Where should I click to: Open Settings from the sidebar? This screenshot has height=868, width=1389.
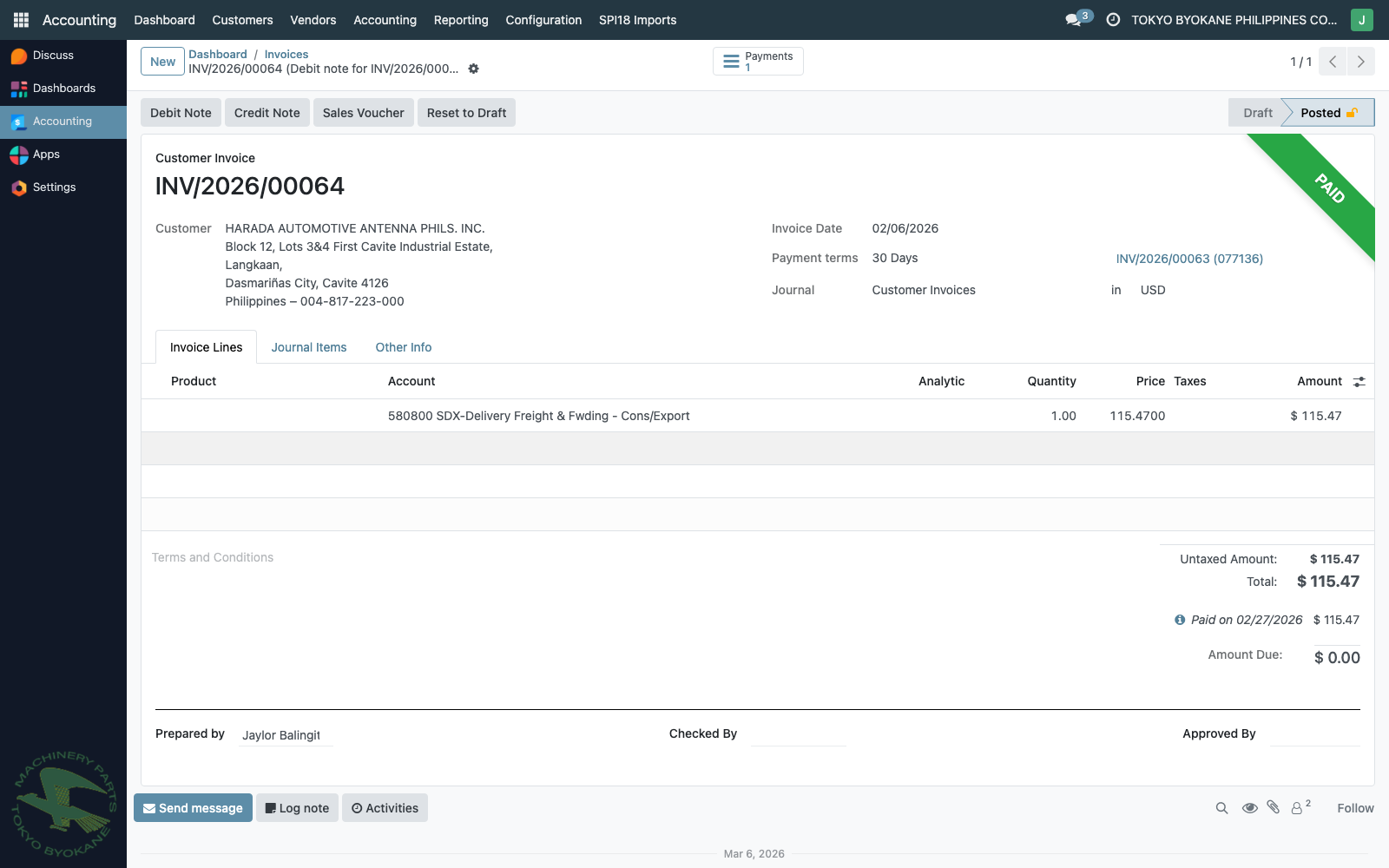(63, 187)
